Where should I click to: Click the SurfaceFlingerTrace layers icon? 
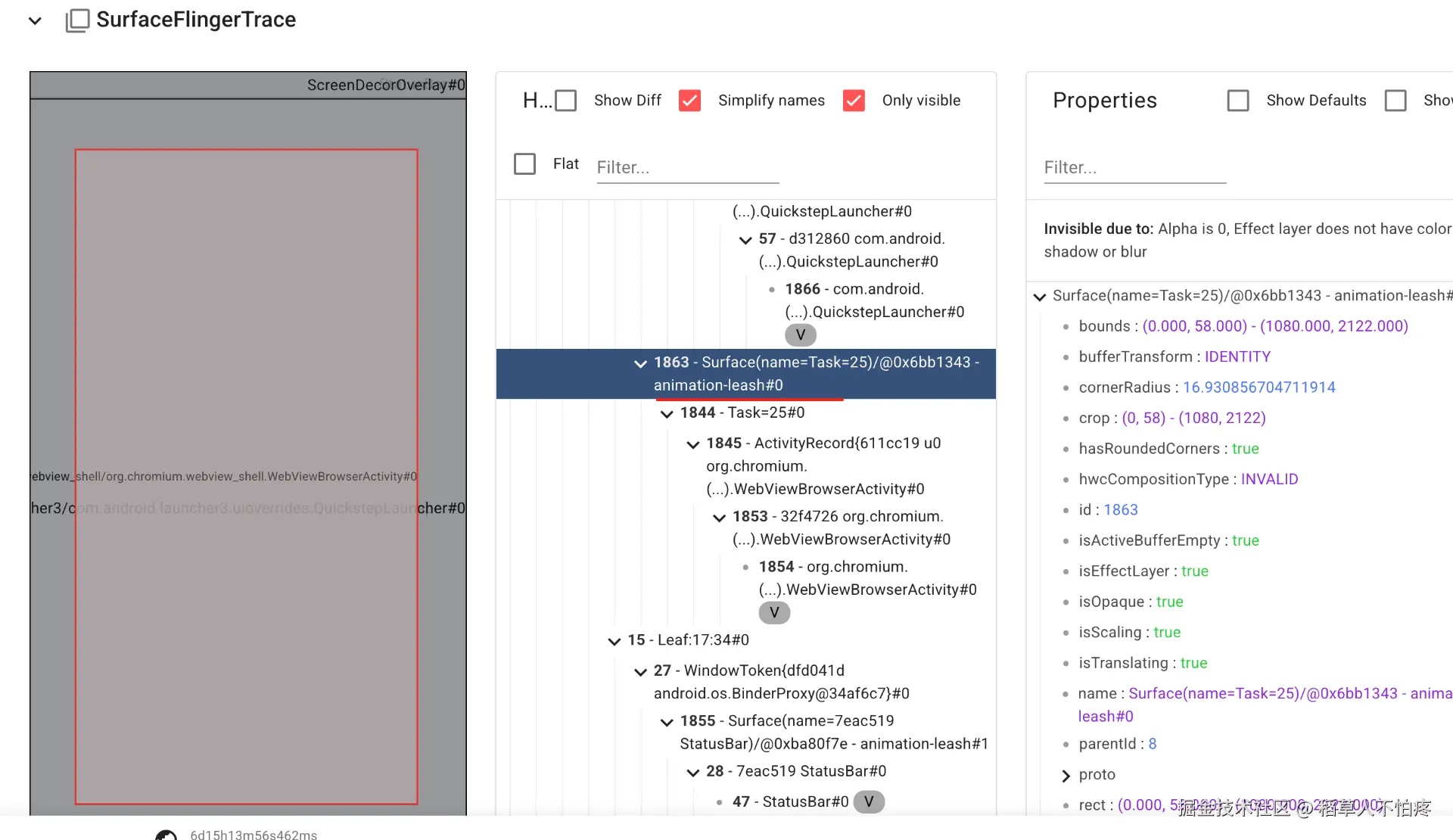[77, 20]
